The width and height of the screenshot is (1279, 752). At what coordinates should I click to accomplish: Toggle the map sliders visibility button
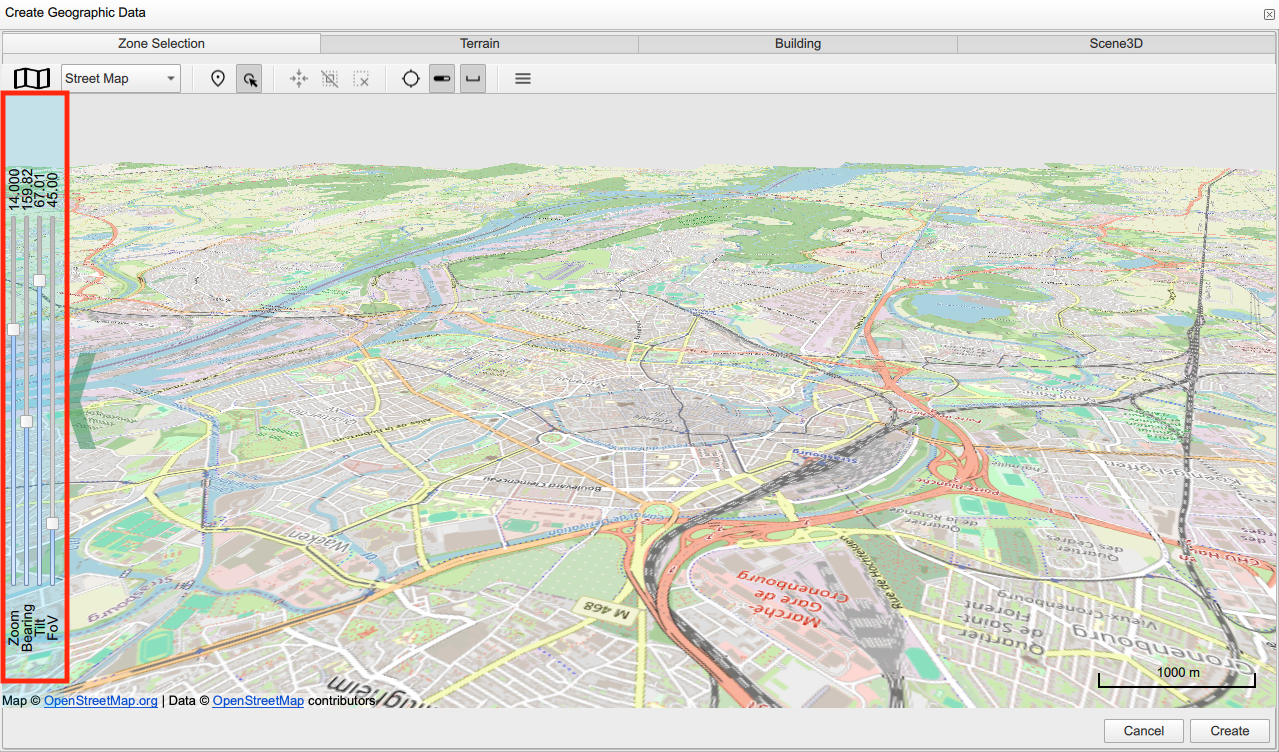442,78
